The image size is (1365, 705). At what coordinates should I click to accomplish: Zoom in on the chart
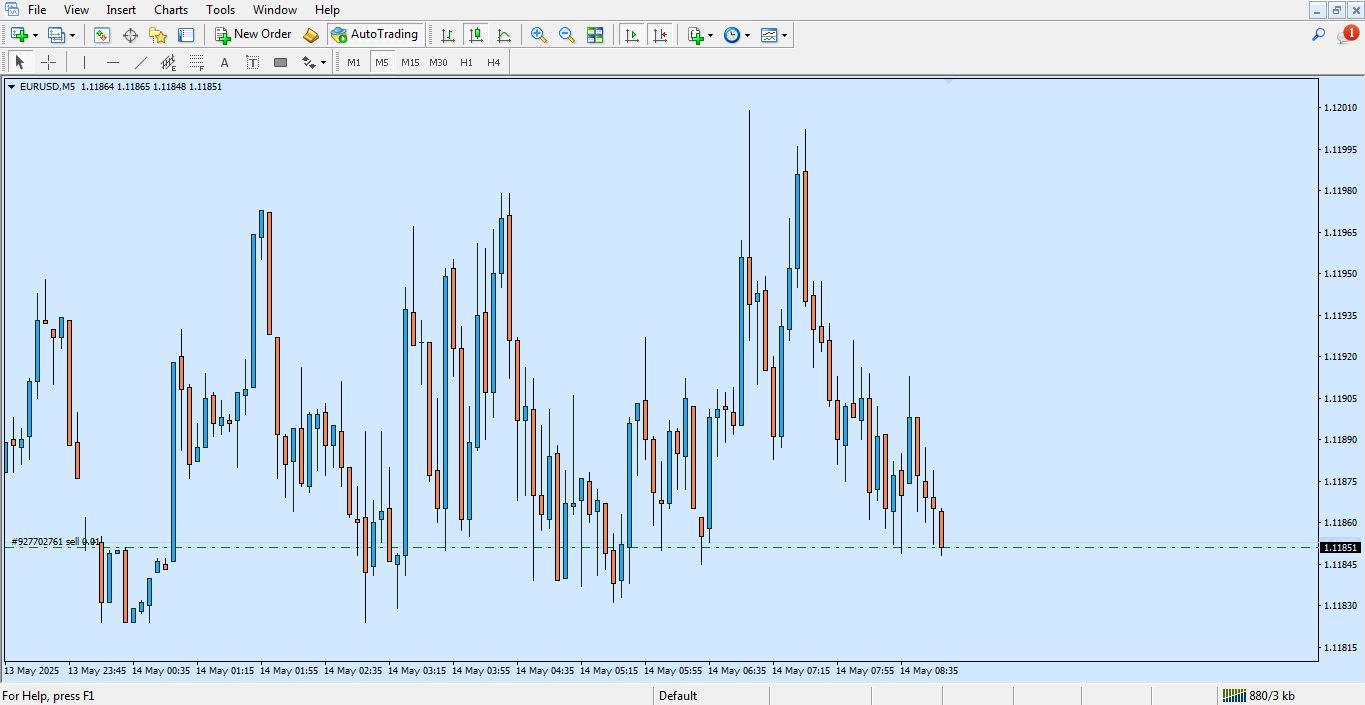point(539,35)
